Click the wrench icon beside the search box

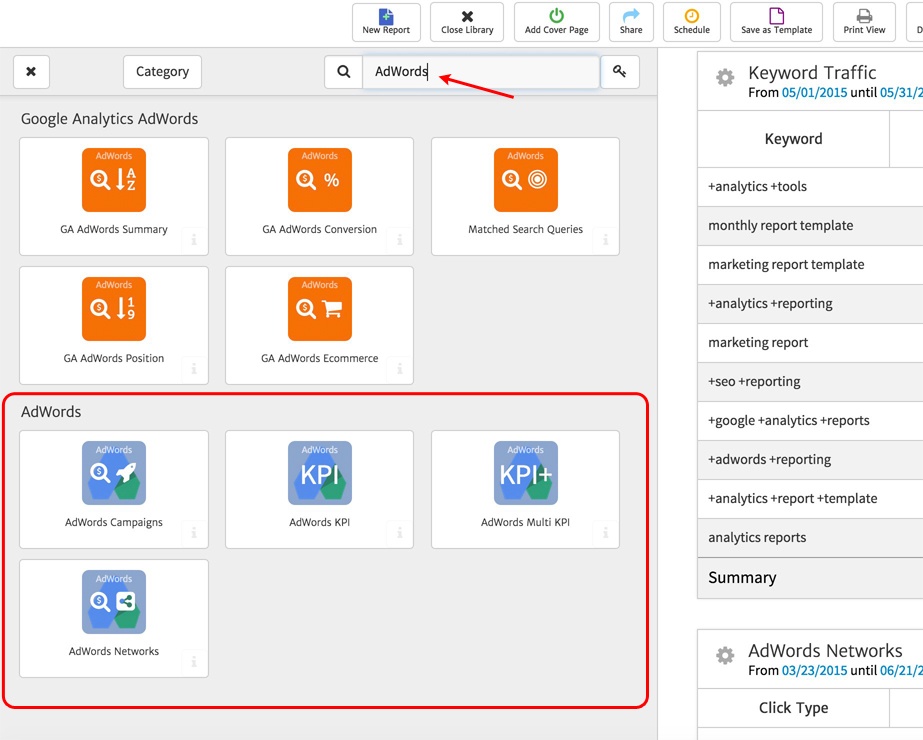[x=619, y=72]
